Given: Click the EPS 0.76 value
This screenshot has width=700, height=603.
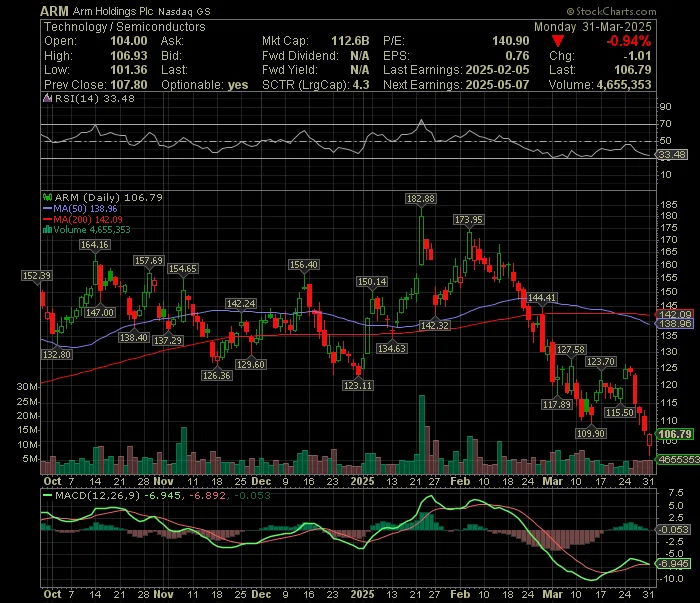Looking at the screenshot, I should [x=517, y=56].
